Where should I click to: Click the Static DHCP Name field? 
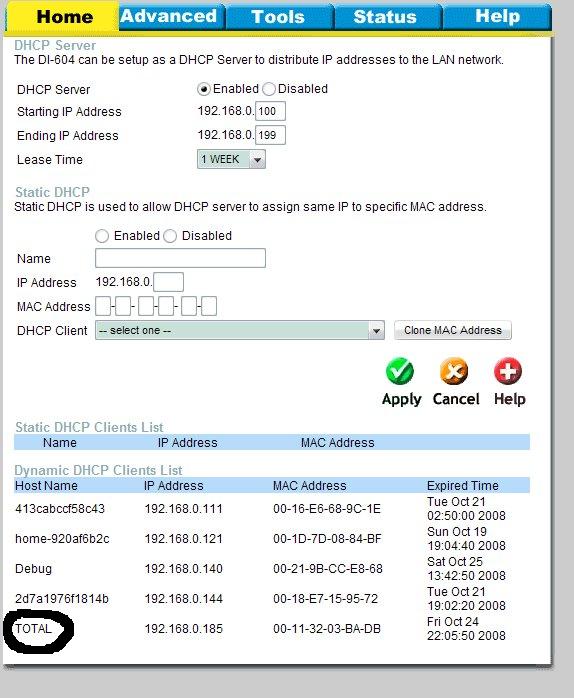[x=180, y=258]
